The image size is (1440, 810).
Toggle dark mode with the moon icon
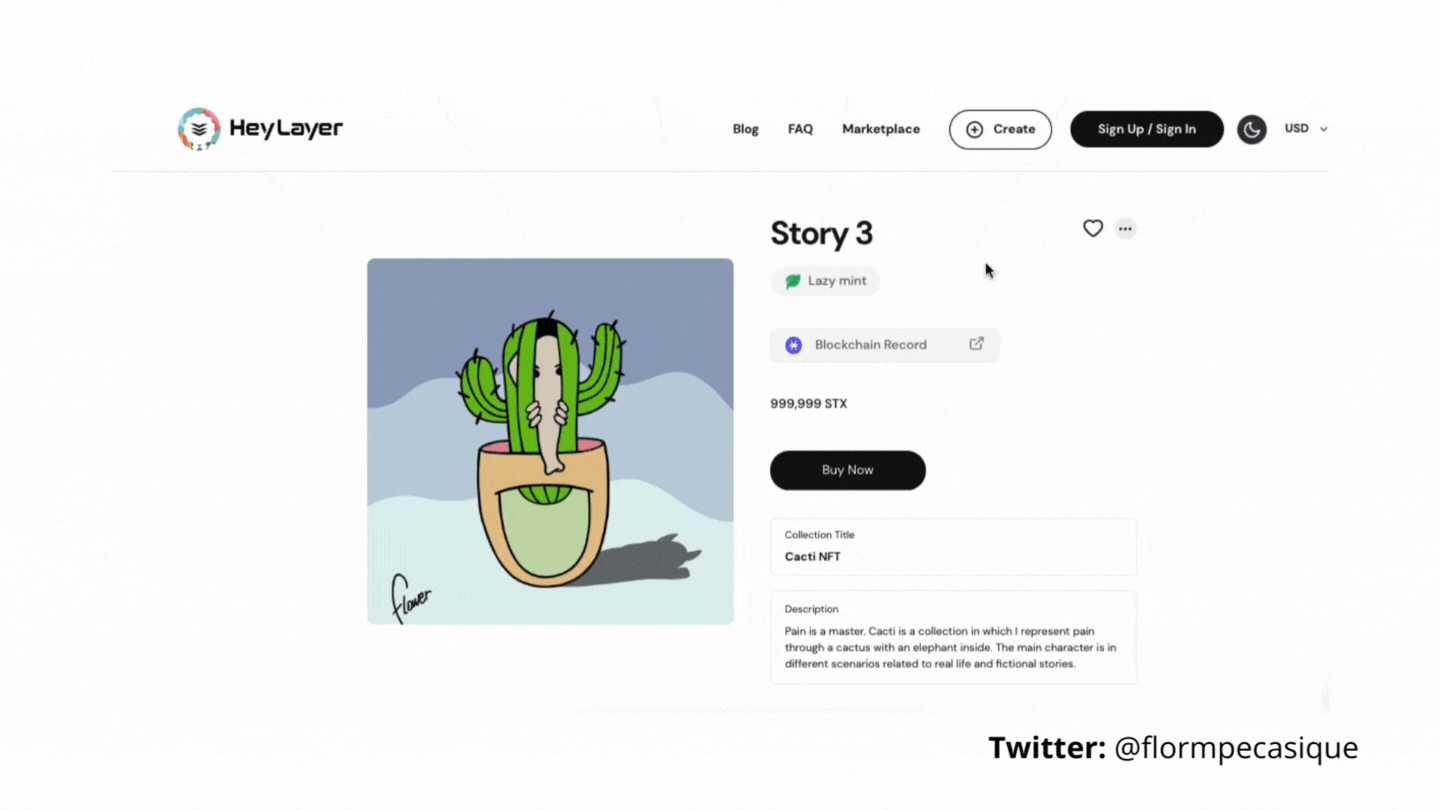(x=1252, y=129)
